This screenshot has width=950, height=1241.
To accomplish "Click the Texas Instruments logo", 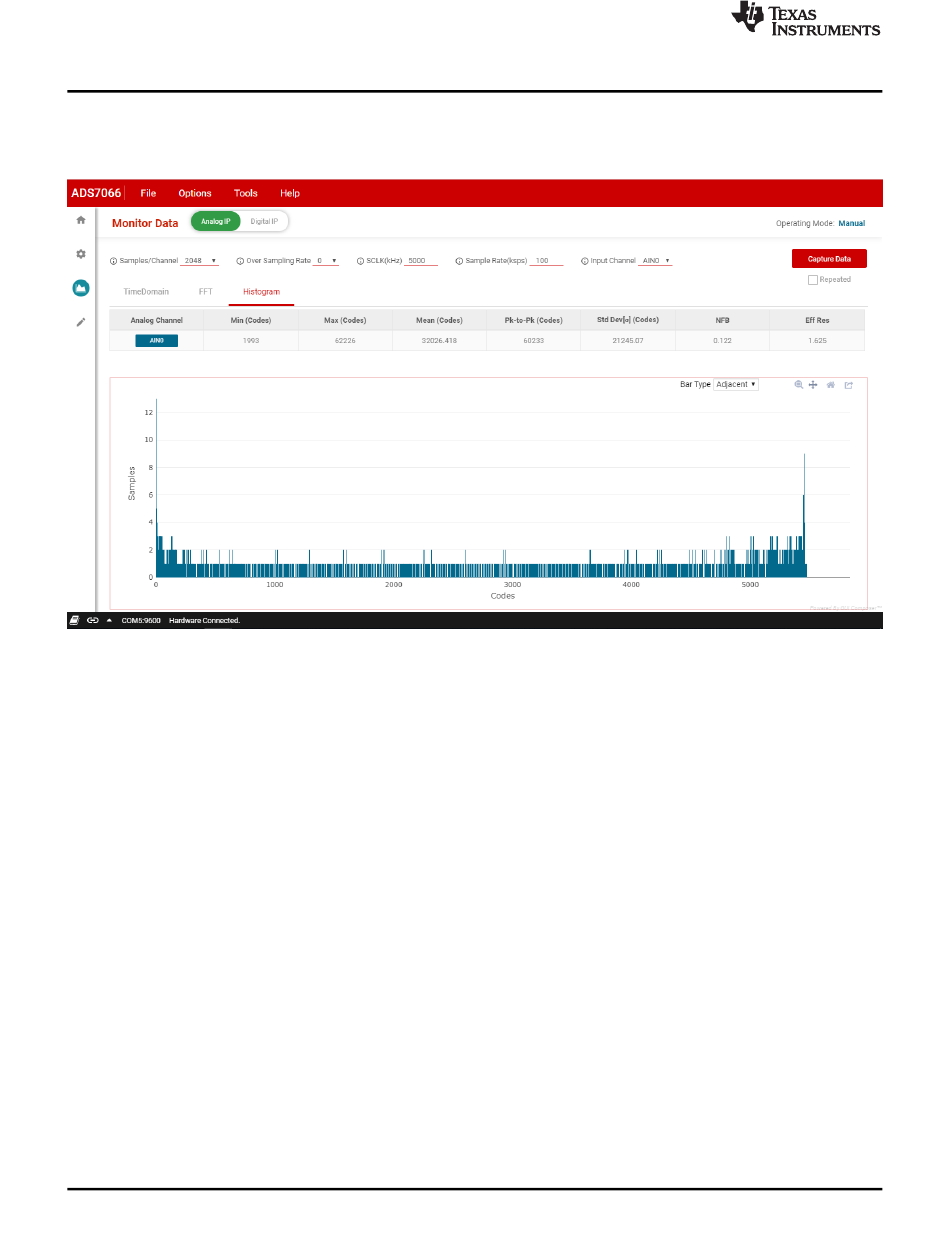I will point(806,20).
